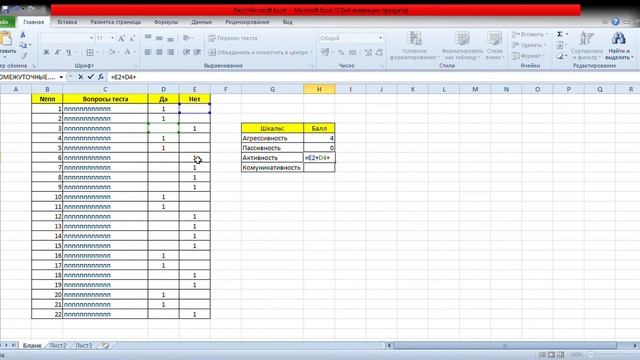Open Sort and Filter (Сортировка и фильтр)

[x=587, y=46]
